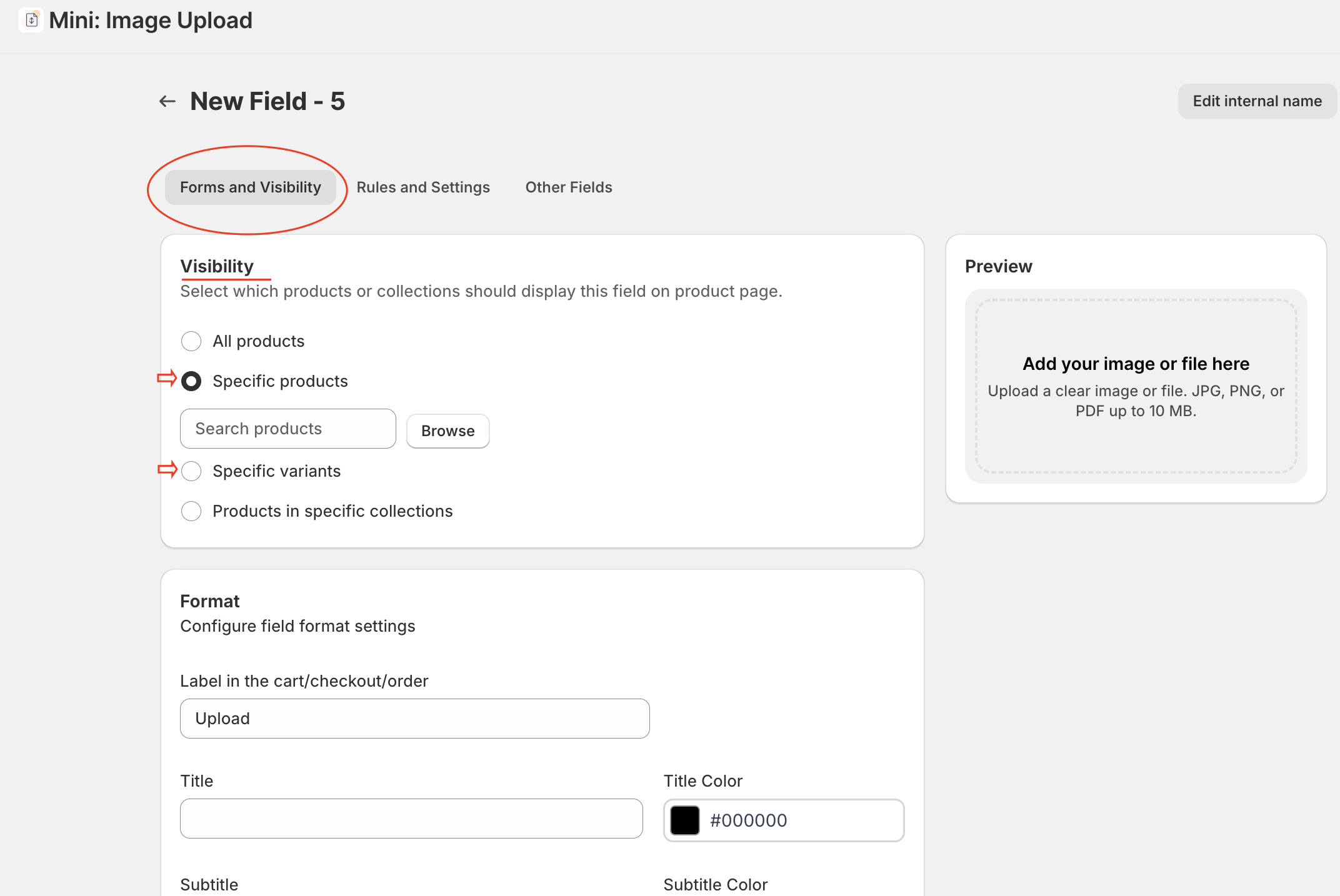Click into the empty Title input
The width and height of the screenshot is (1340, 896).
point(411,819)
